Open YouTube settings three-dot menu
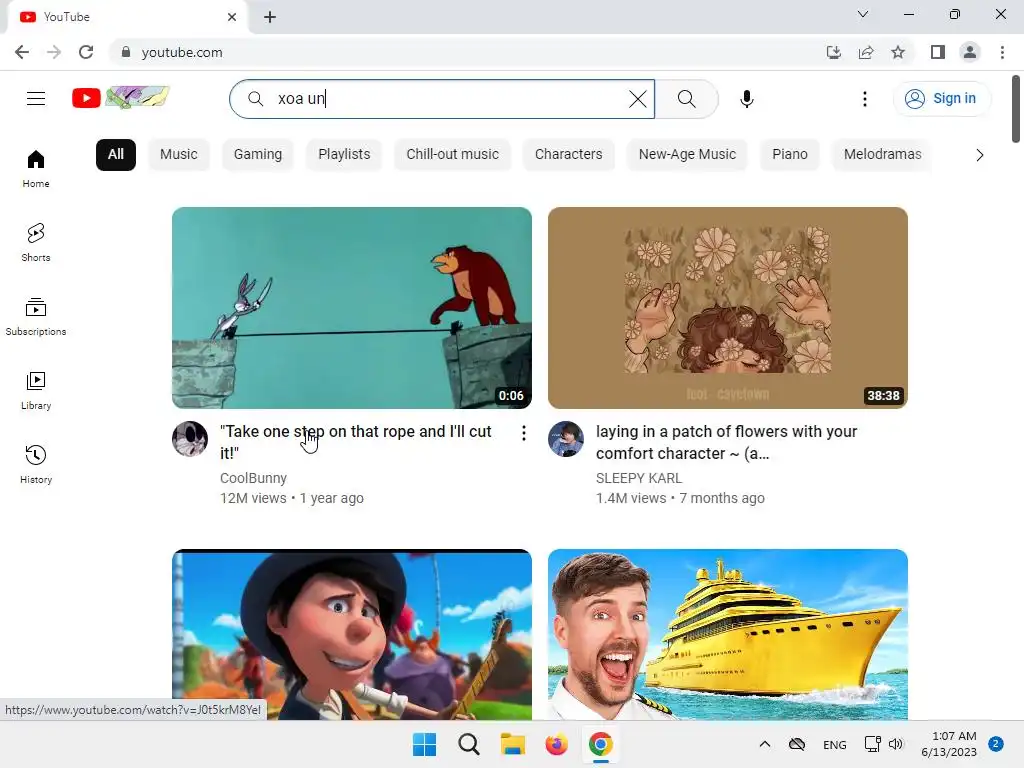 (x=865, y=99)
